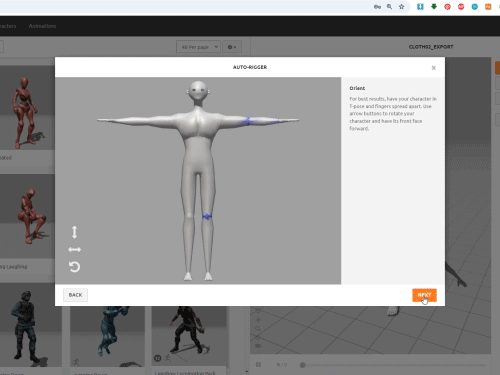Open the gear settings dropdown
Image resolution: width=500 pixels, height=375 pixels.
(x=232, y=47)
